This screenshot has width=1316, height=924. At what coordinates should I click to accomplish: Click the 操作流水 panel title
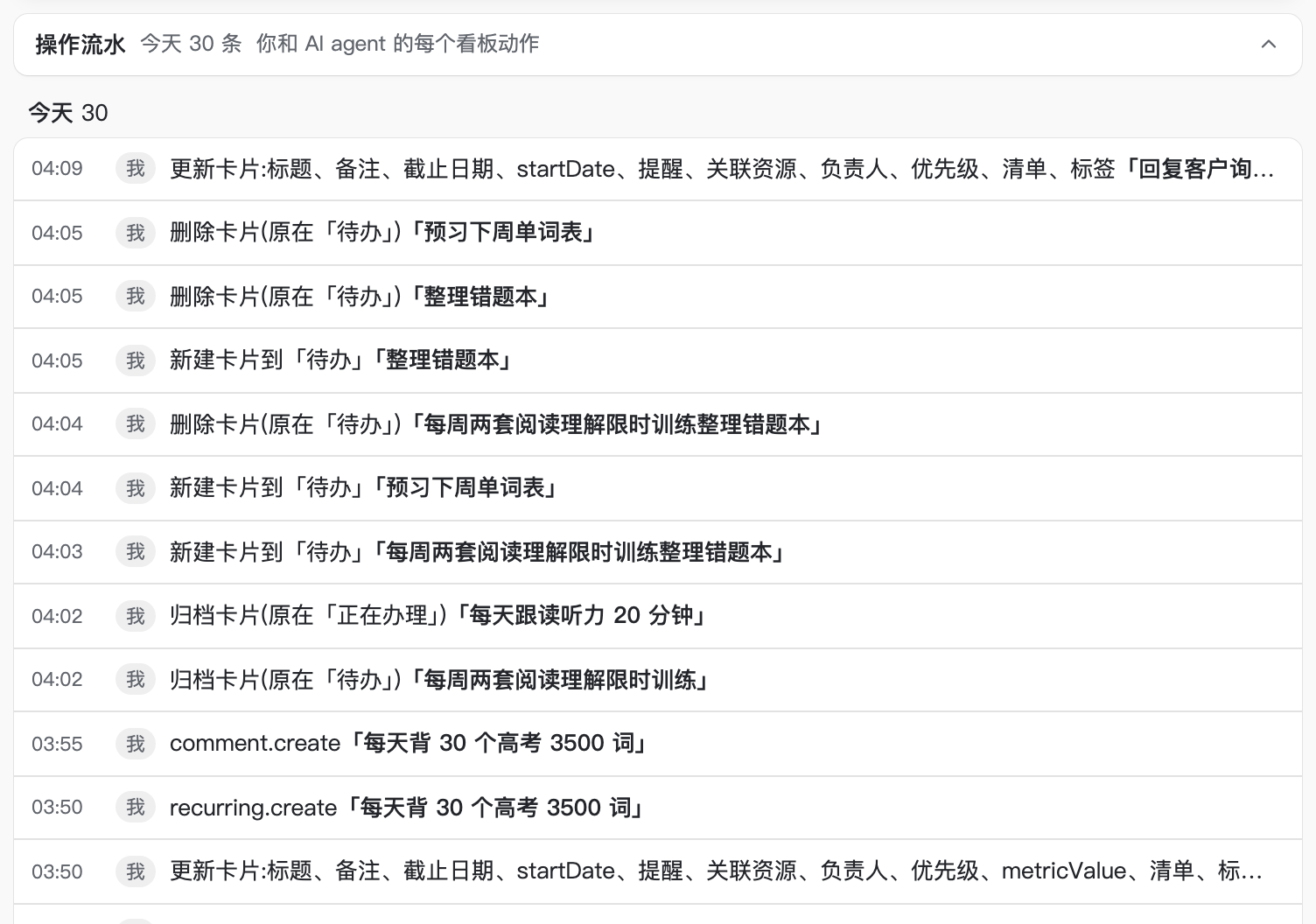click(80, 44)
